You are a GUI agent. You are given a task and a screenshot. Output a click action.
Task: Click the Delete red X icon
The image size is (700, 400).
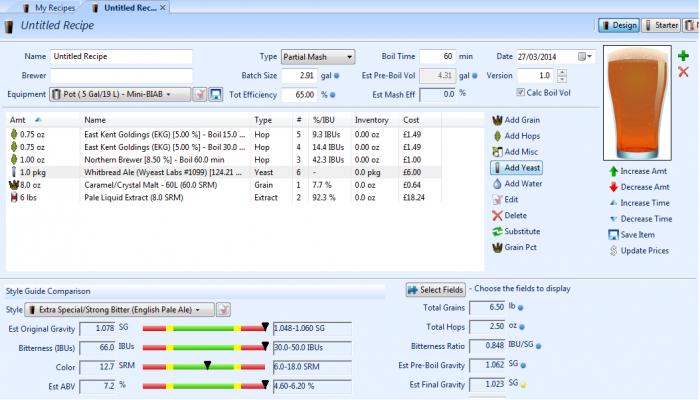pyautogui.click(x=497, y=216)
